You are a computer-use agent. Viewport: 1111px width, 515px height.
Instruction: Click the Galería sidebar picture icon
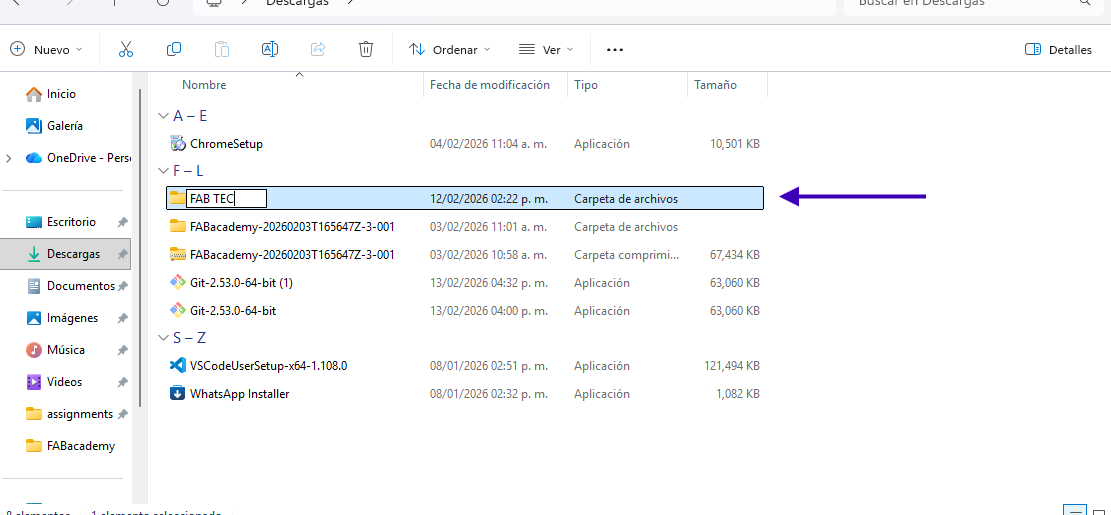pyautogui.click(x=33, y=125)
